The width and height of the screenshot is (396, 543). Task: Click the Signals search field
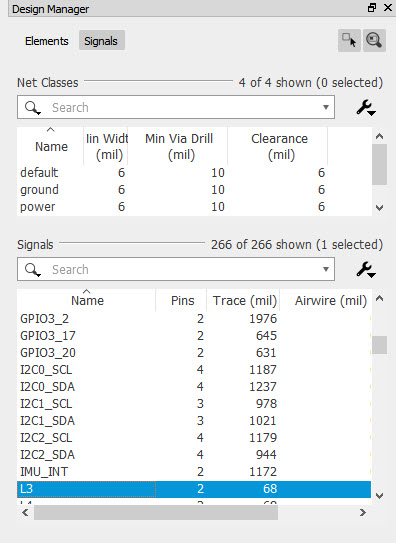176,269
